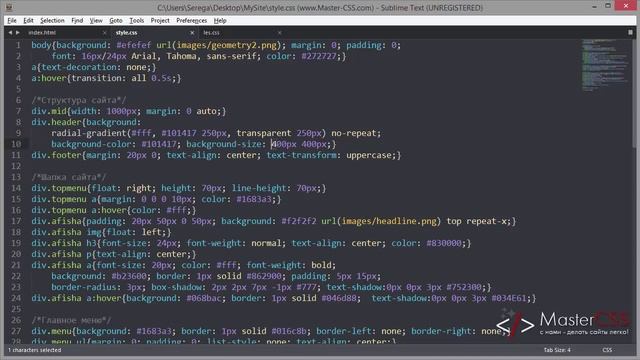
Task: Open the Edit menu
Action: pyautogui.click(x=28, y=20)
